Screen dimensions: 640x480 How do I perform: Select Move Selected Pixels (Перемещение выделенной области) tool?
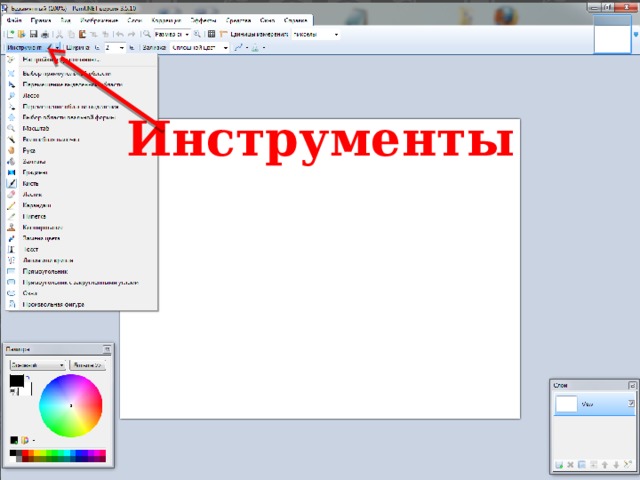tap(82, 84)
